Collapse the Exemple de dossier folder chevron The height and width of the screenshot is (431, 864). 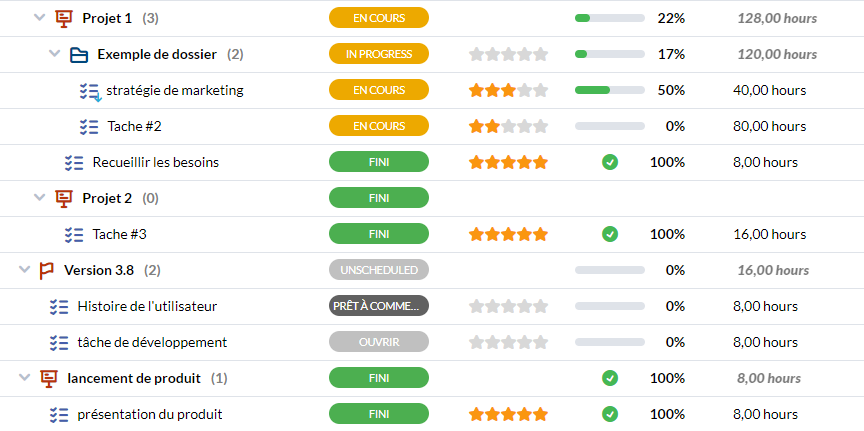click(x=54, y=54)
